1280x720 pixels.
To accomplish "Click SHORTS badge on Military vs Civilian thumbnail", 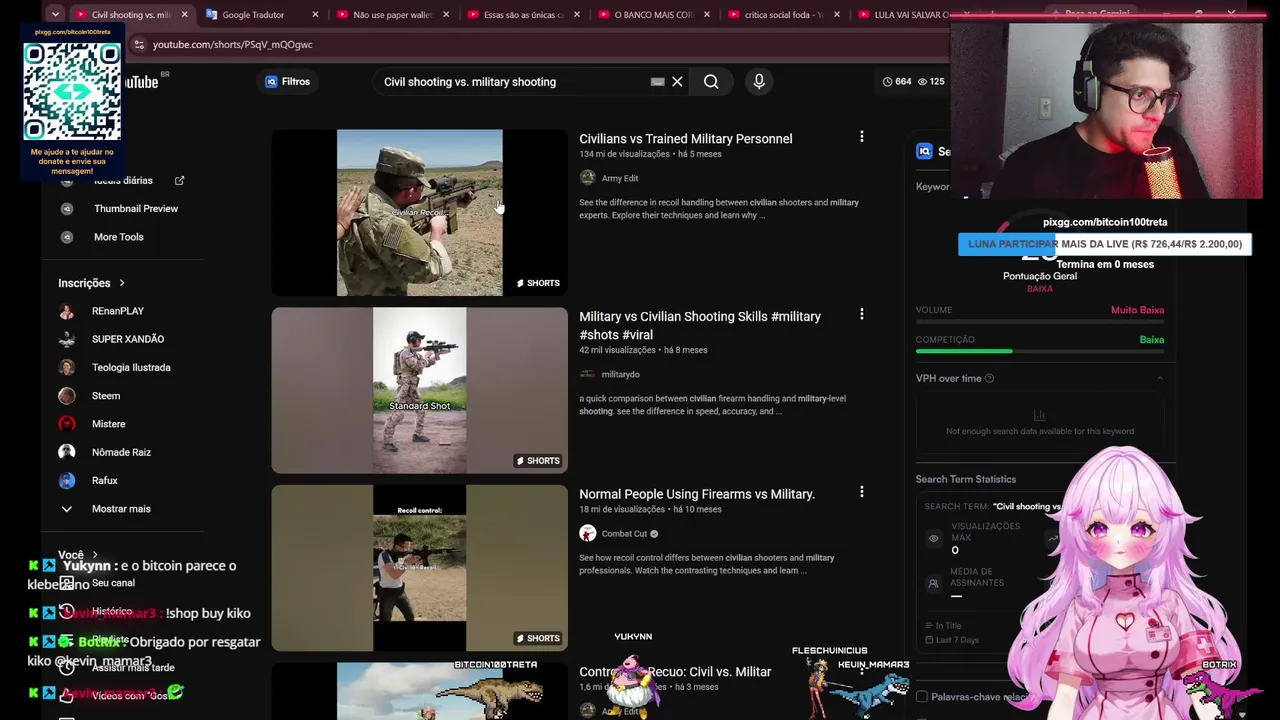I will (x=538, y=461).
